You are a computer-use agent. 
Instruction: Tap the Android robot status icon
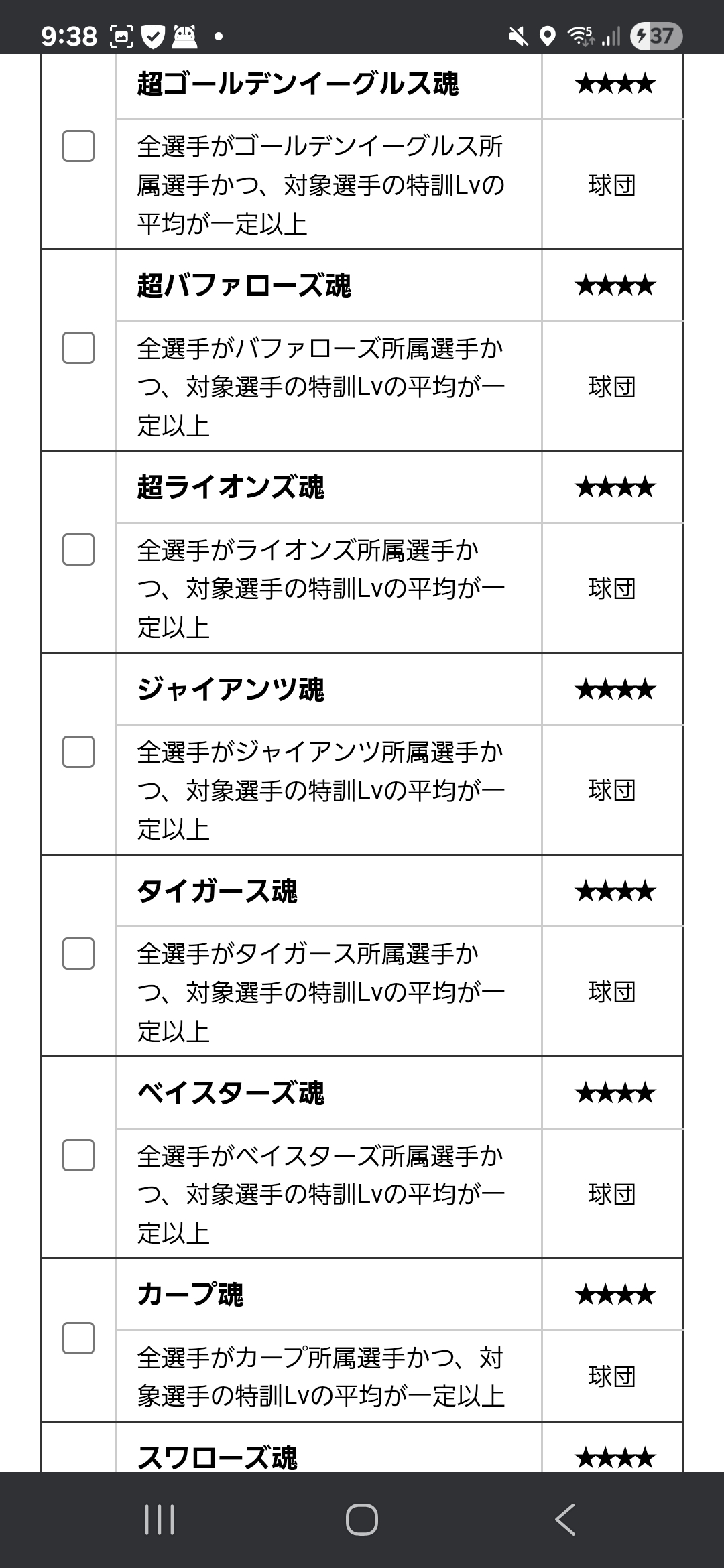pos(186,36)
